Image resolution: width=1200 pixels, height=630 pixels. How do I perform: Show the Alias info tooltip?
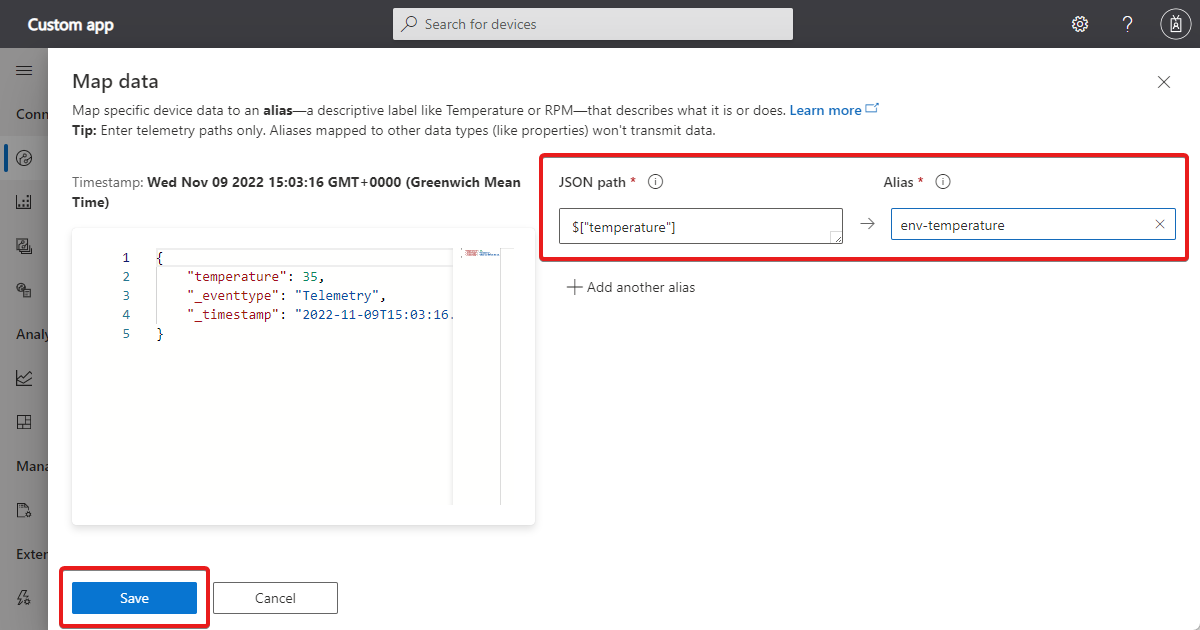[941, 182]
